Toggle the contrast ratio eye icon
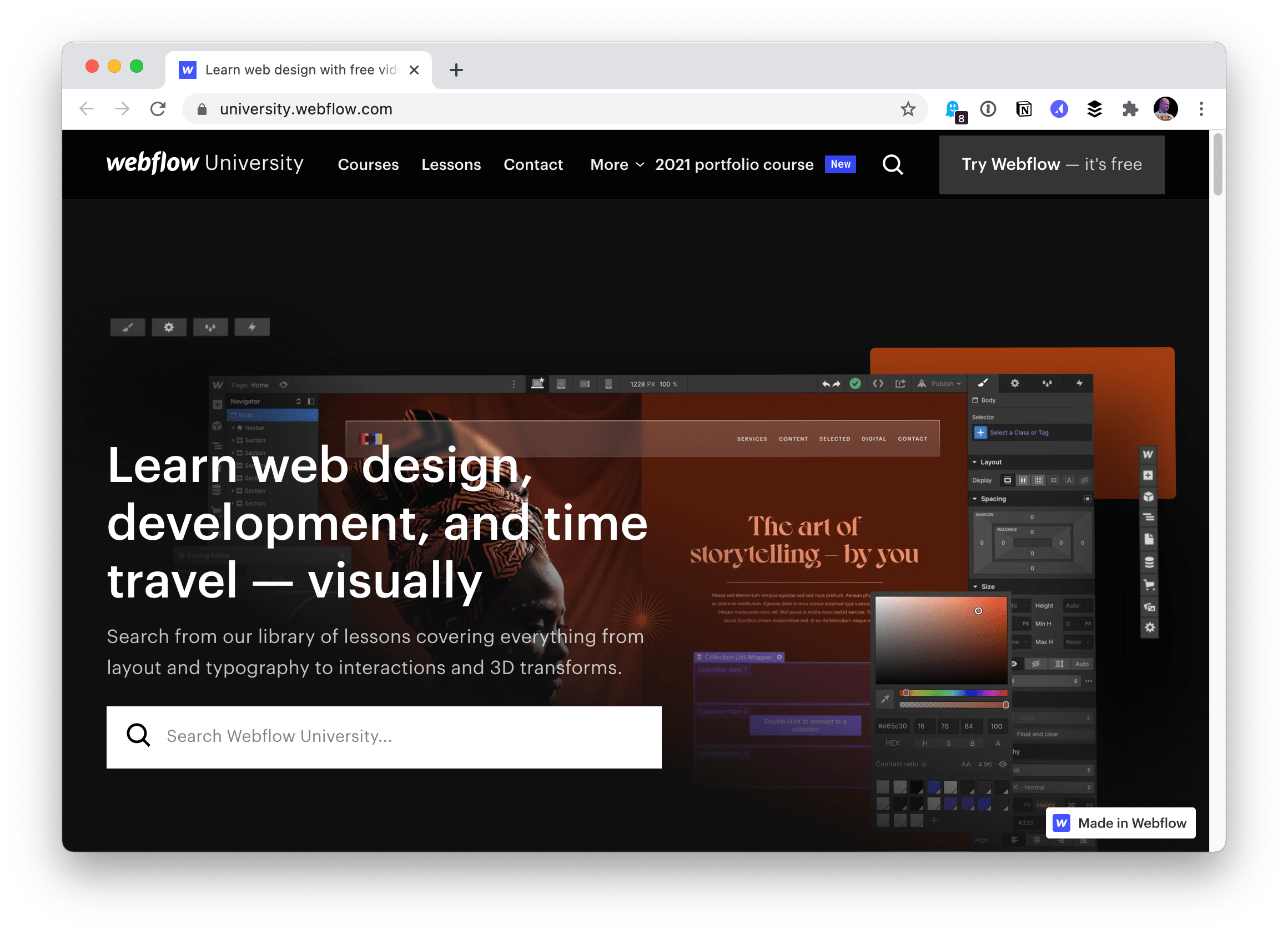The width and height of the screenshot is (1288, 934). click(x=1002, y=764)
